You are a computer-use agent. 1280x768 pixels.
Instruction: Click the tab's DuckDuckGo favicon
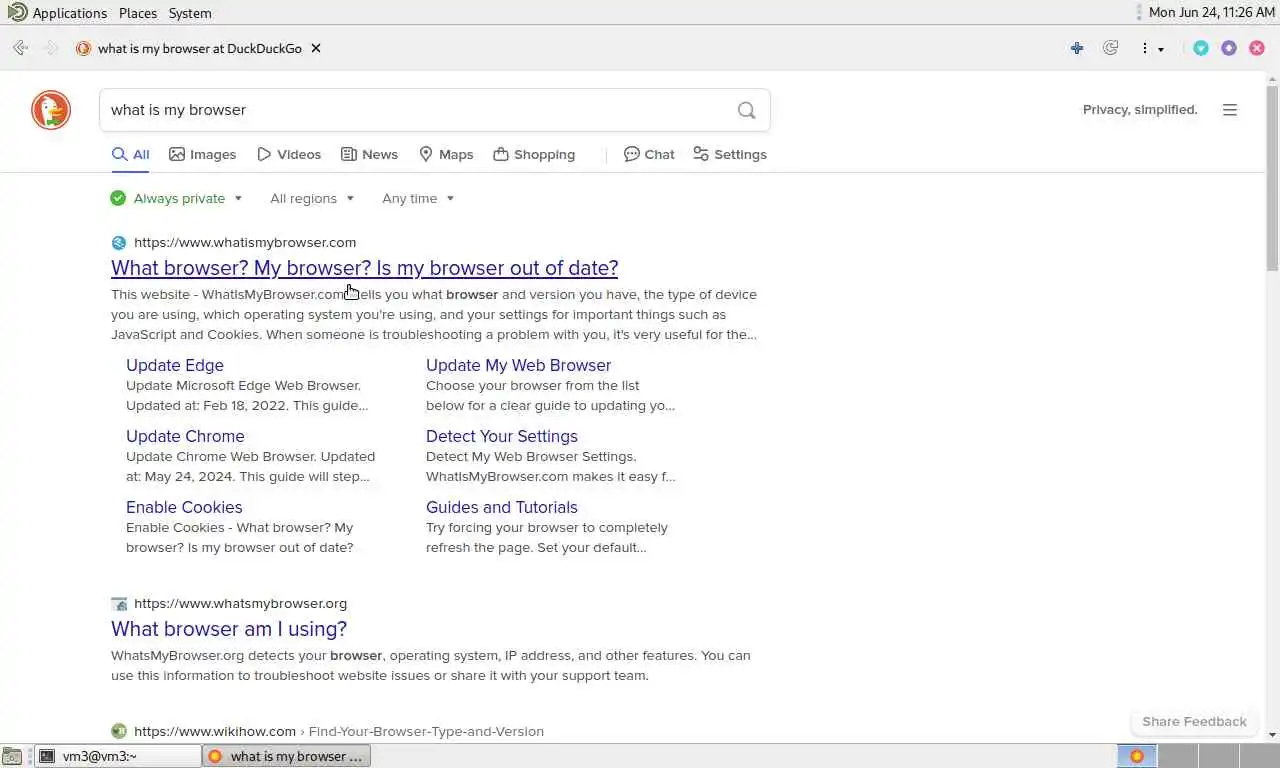point(83,48)
